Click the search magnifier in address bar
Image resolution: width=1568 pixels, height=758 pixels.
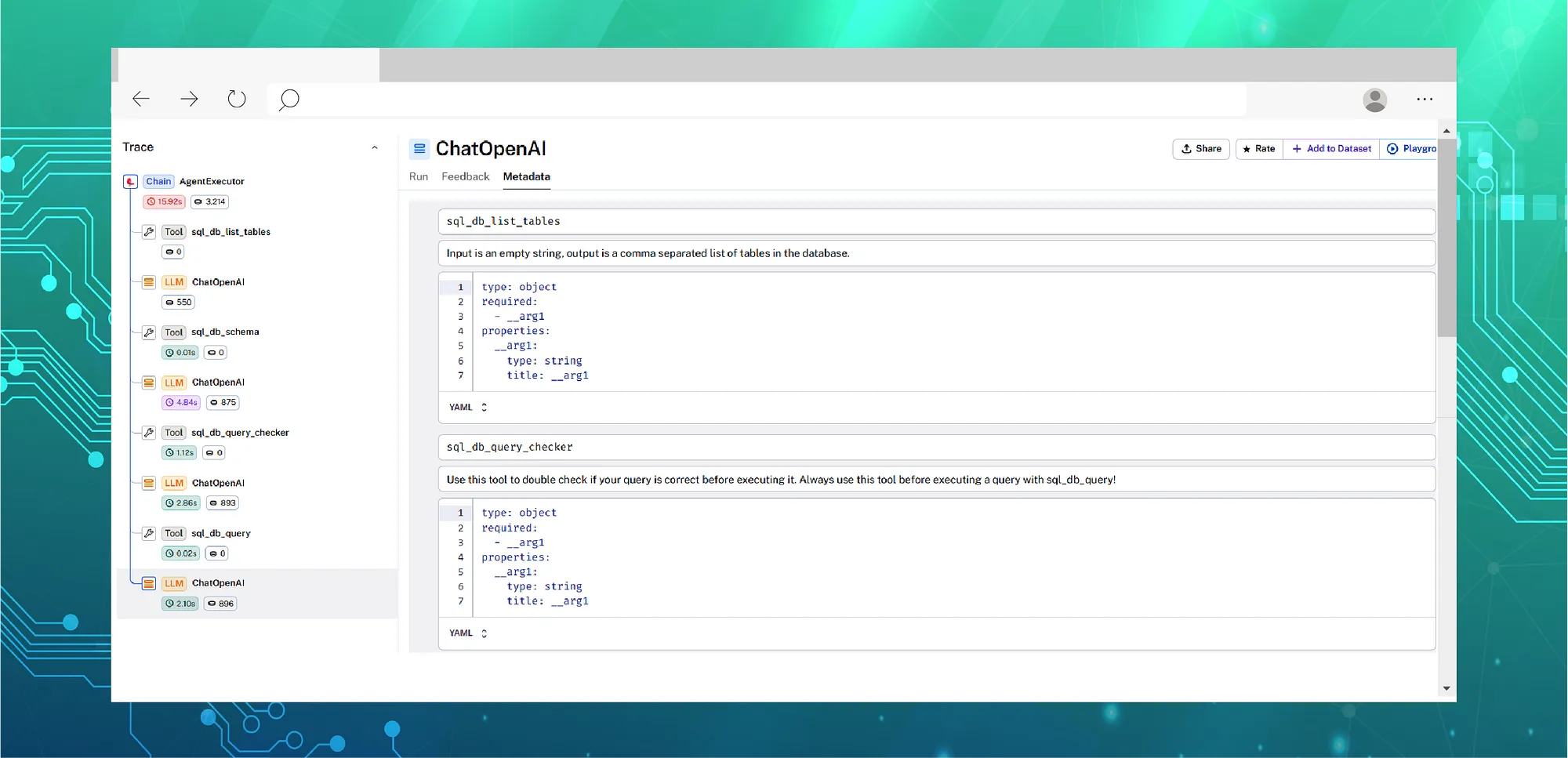tap(289, 100)
